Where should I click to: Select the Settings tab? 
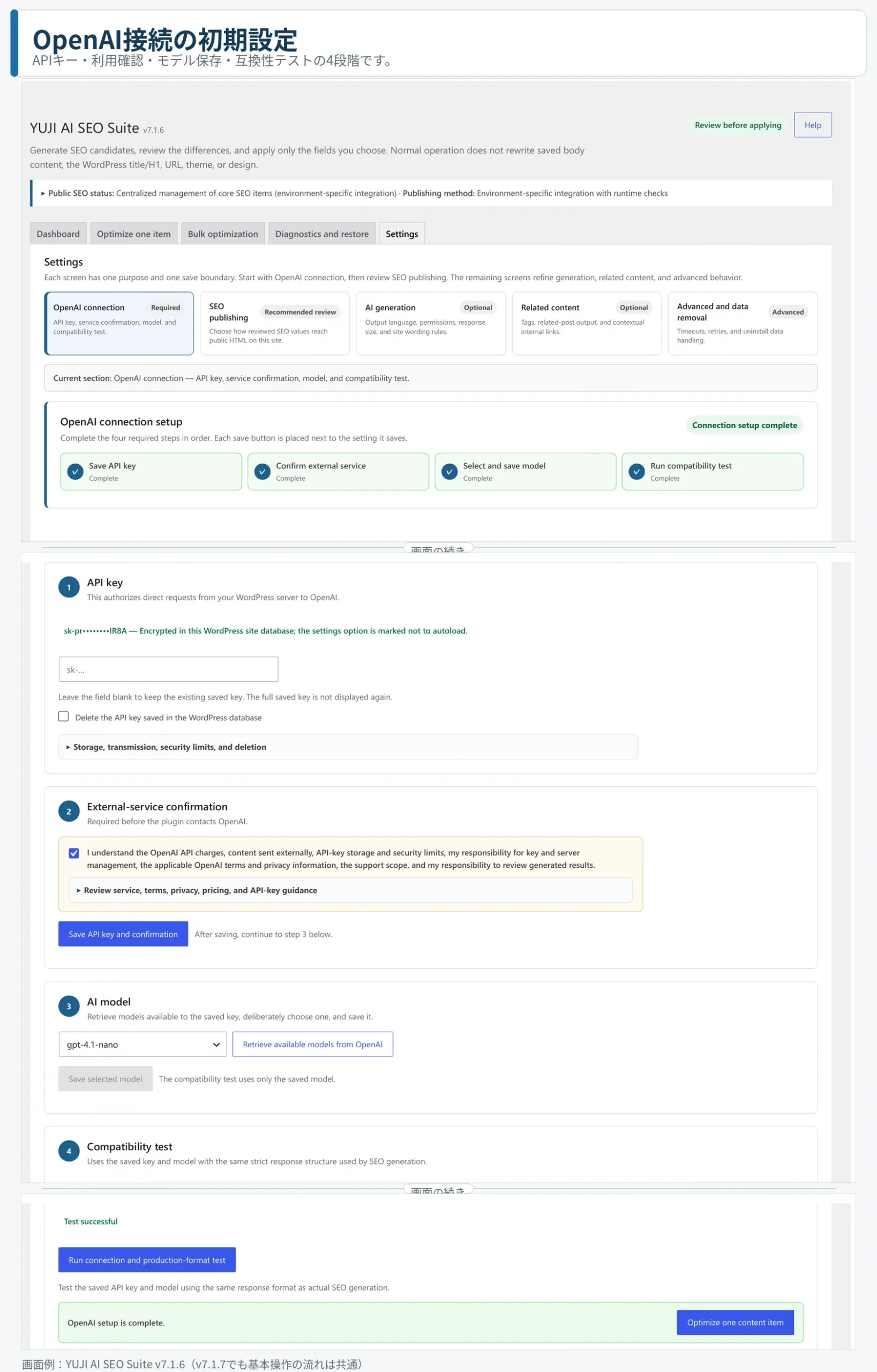402,234
